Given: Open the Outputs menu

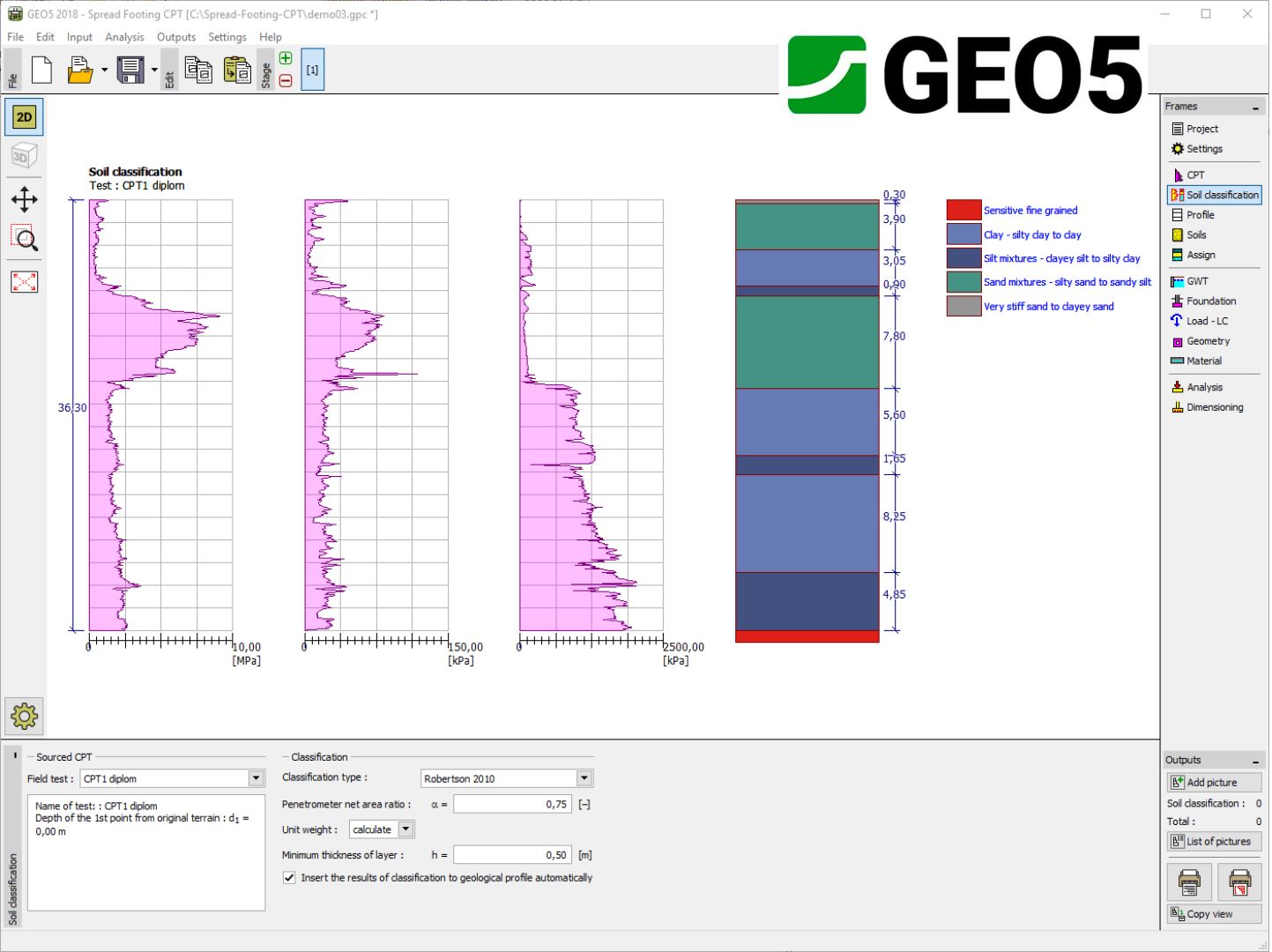Looking at the screenshot, I should [x=176, y=37].
